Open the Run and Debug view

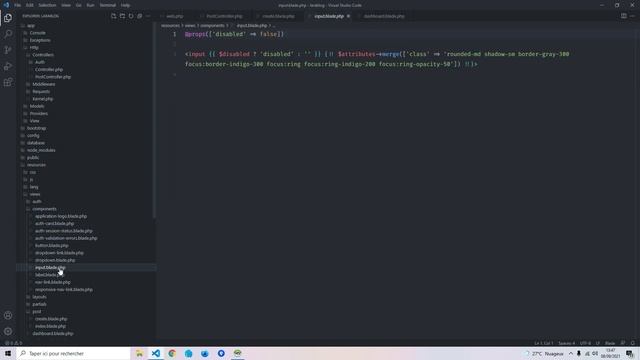8,67
